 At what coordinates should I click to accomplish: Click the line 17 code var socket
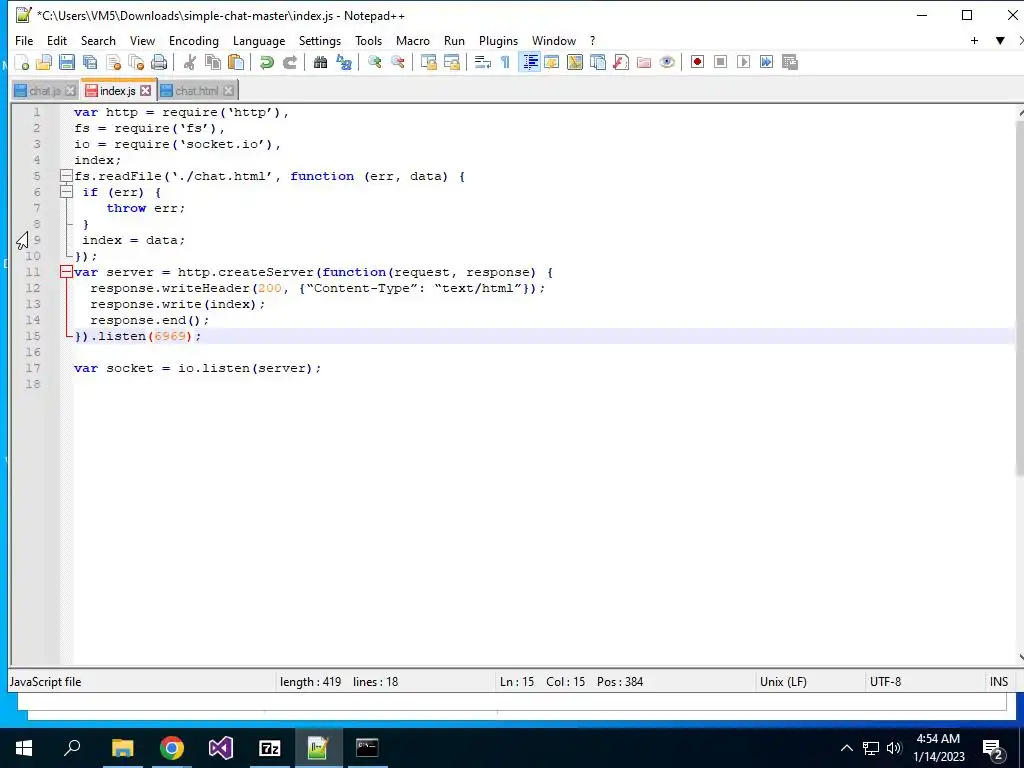197,368
